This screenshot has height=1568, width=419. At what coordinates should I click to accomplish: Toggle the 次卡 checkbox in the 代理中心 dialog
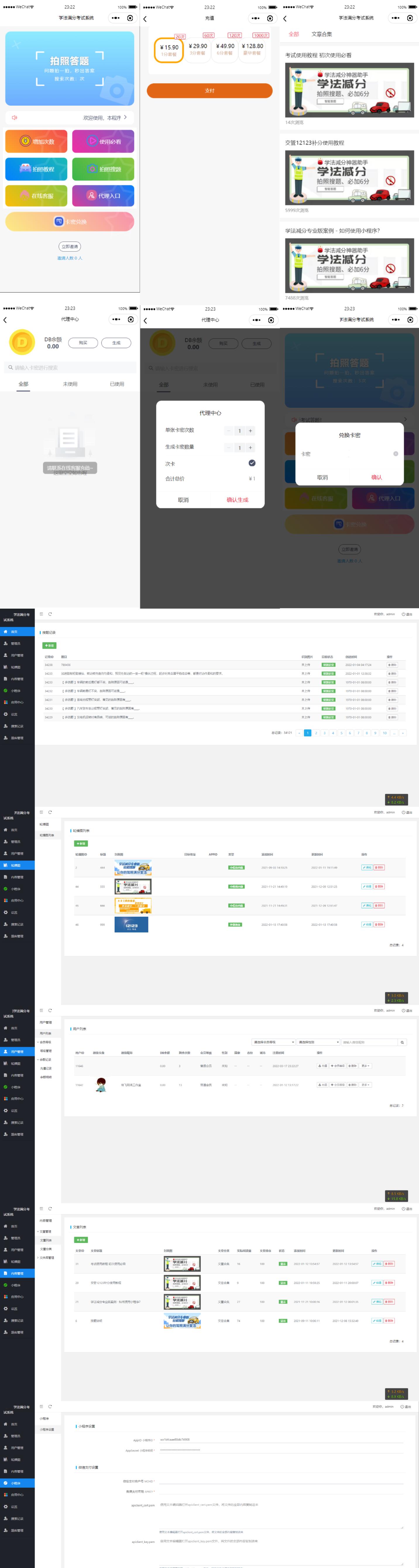coord(252,463)
